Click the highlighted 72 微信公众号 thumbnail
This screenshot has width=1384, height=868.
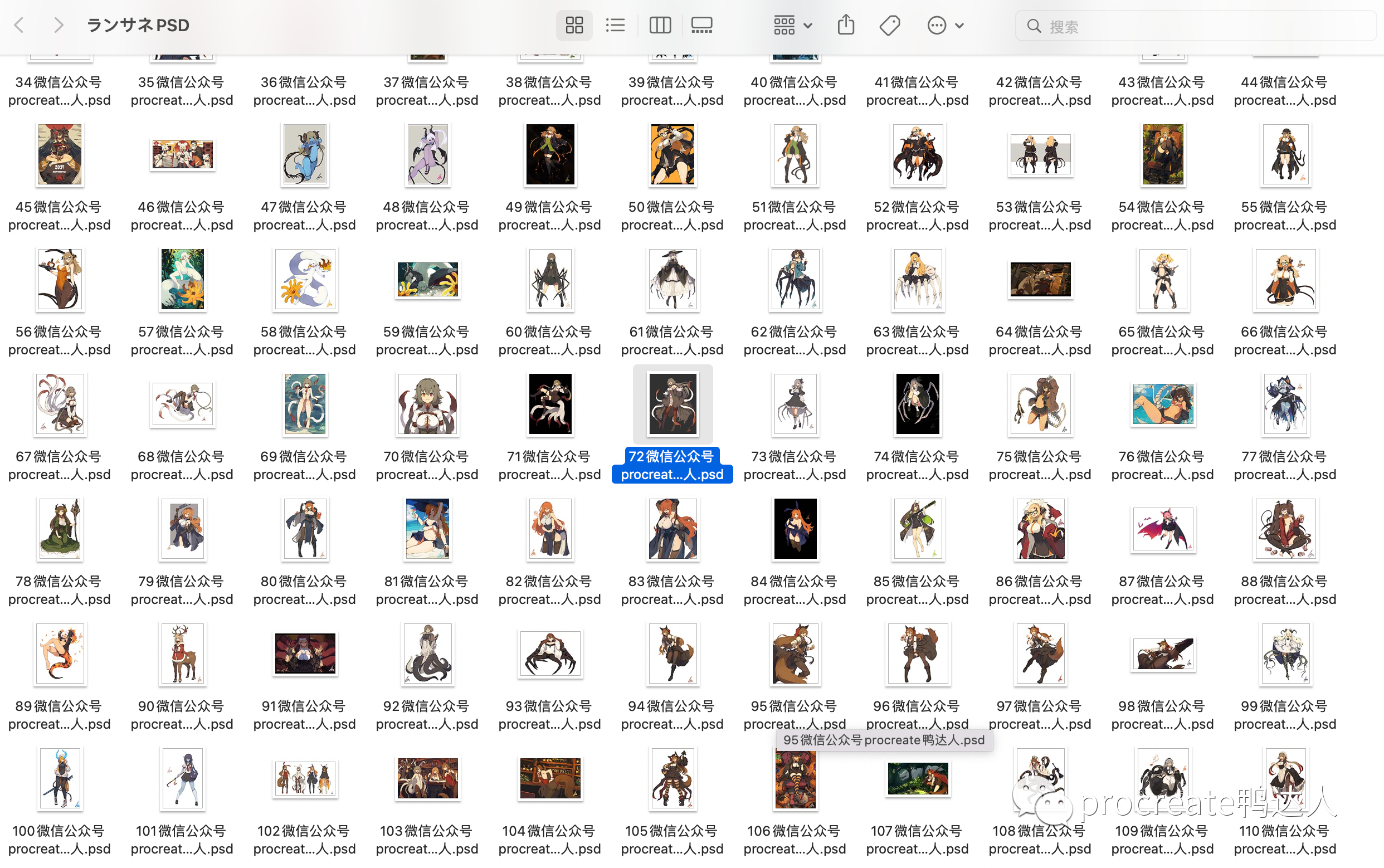(672, 404)
